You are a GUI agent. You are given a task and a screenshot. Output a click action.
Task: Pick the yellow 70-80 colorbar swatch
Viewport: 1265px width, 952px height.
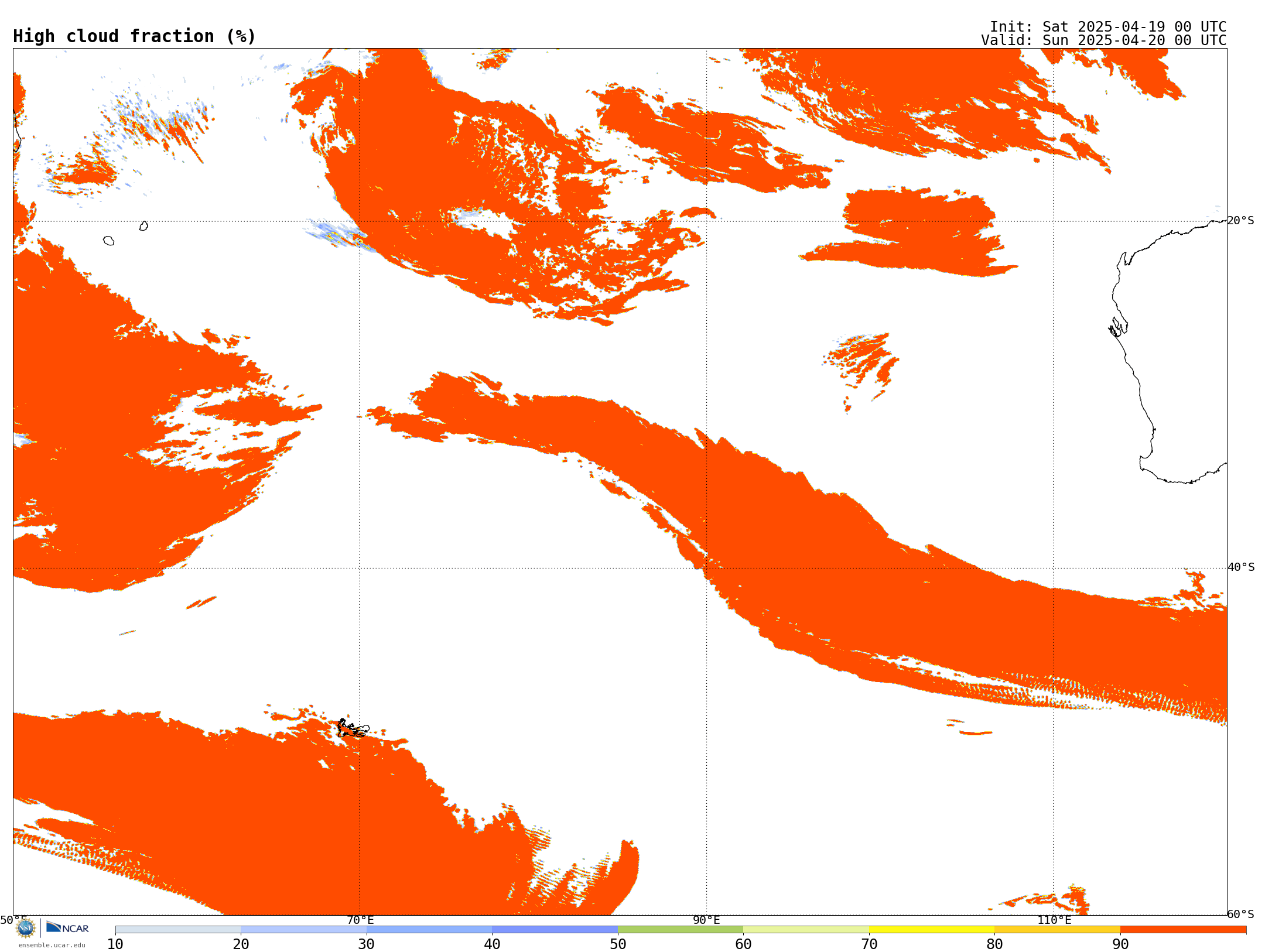pos(932,930)
